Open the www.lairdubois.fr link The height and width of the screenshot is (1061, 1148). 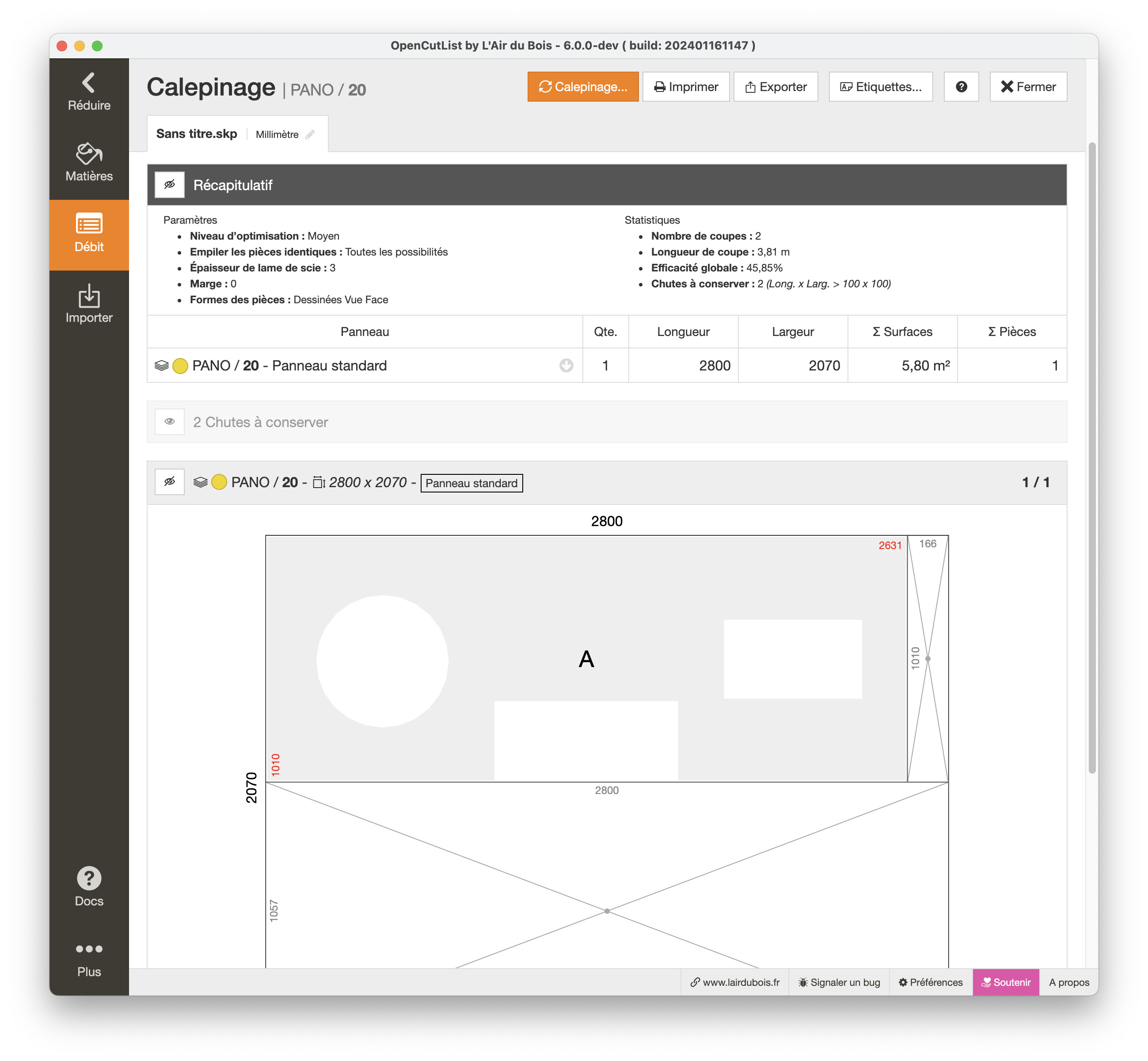tap(735, 982)
